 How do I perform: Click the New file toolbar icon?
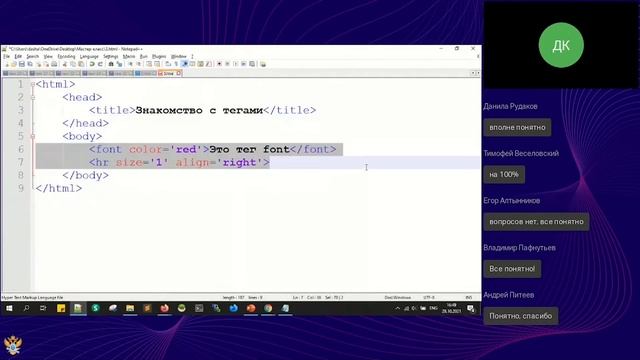[x=6, y=64]
